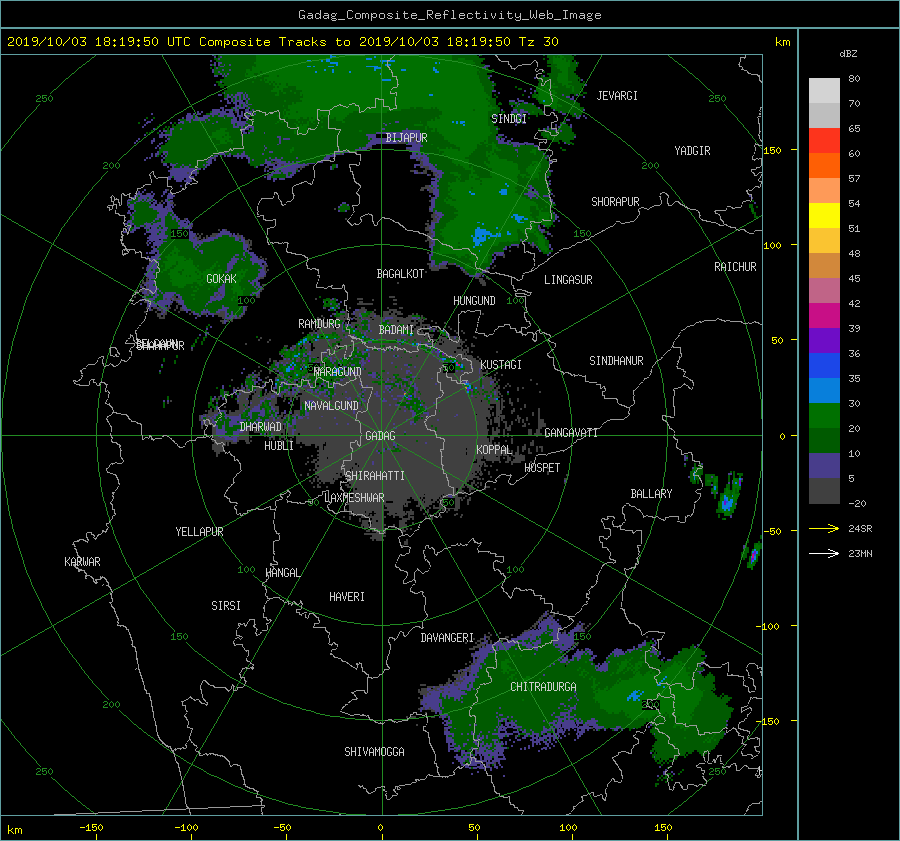Click the BADAMI city label
This screenshot has height=841, width=900.
pos(396,330)
